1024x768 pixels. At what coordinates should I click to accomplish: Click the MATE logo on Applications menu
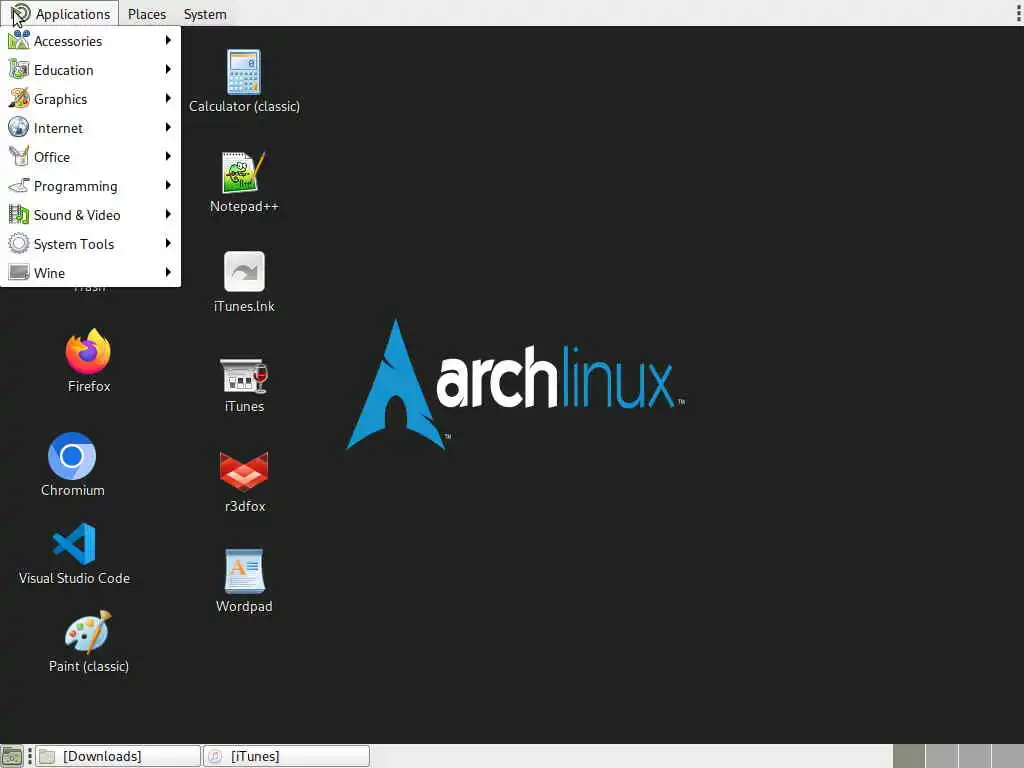click(20, 14)
